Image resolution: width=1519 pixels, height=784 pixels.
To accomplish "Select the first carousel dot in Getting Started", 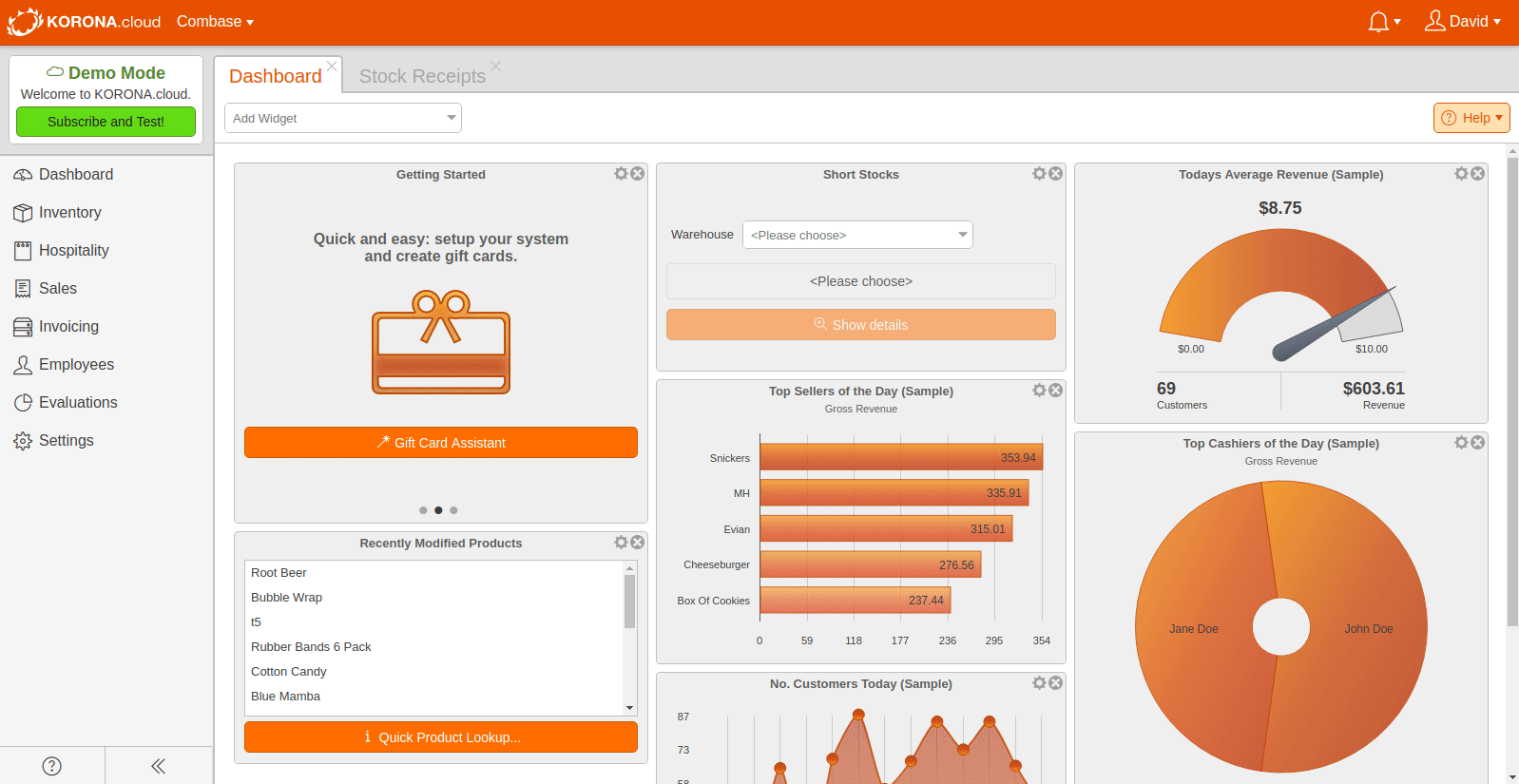I will click(x=423, y=510).
